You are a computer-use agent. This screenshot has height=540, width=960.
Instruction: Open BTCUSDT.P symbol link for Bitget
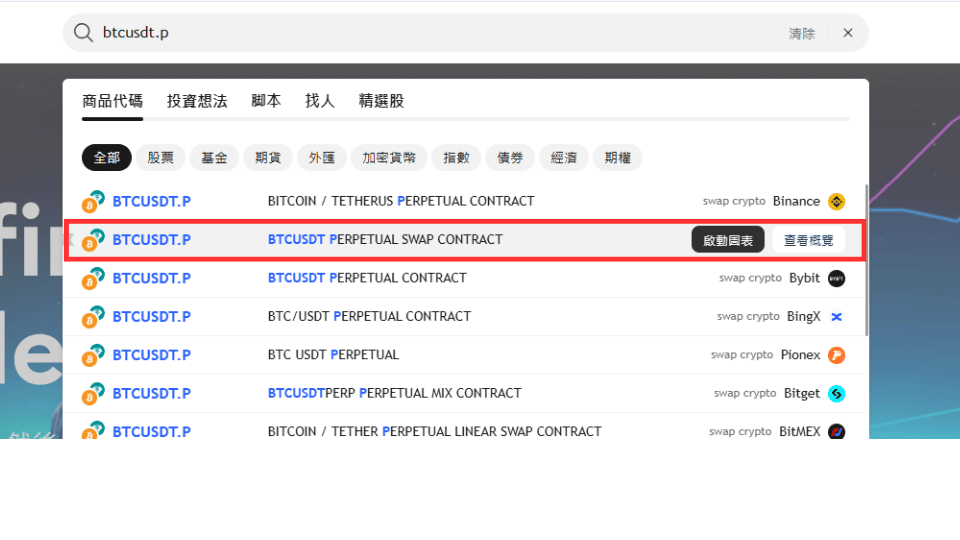(x=152, y=394)
